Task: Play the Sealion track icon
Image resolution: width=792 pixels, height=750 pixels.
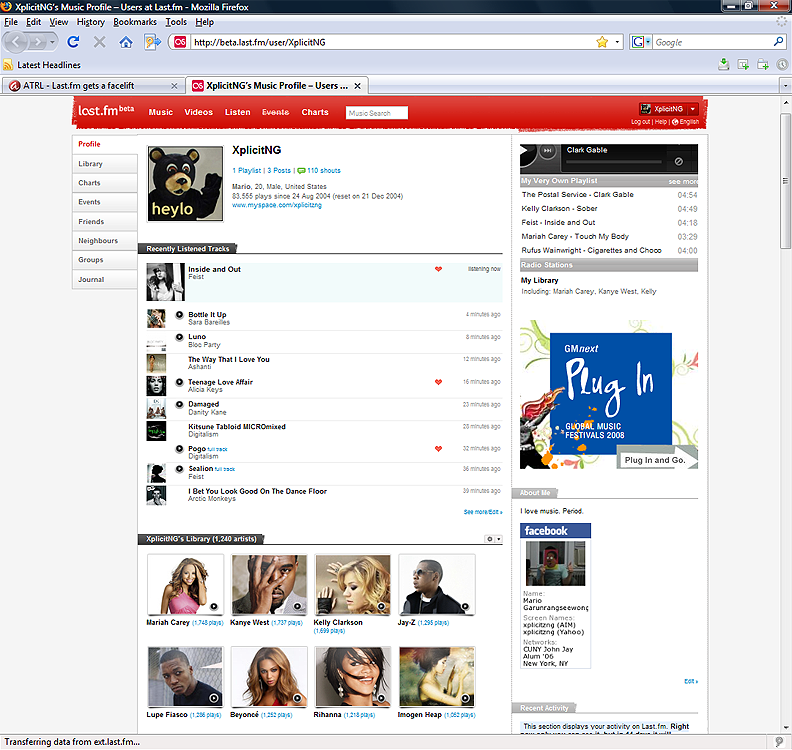Action: [x=179, y=469]
